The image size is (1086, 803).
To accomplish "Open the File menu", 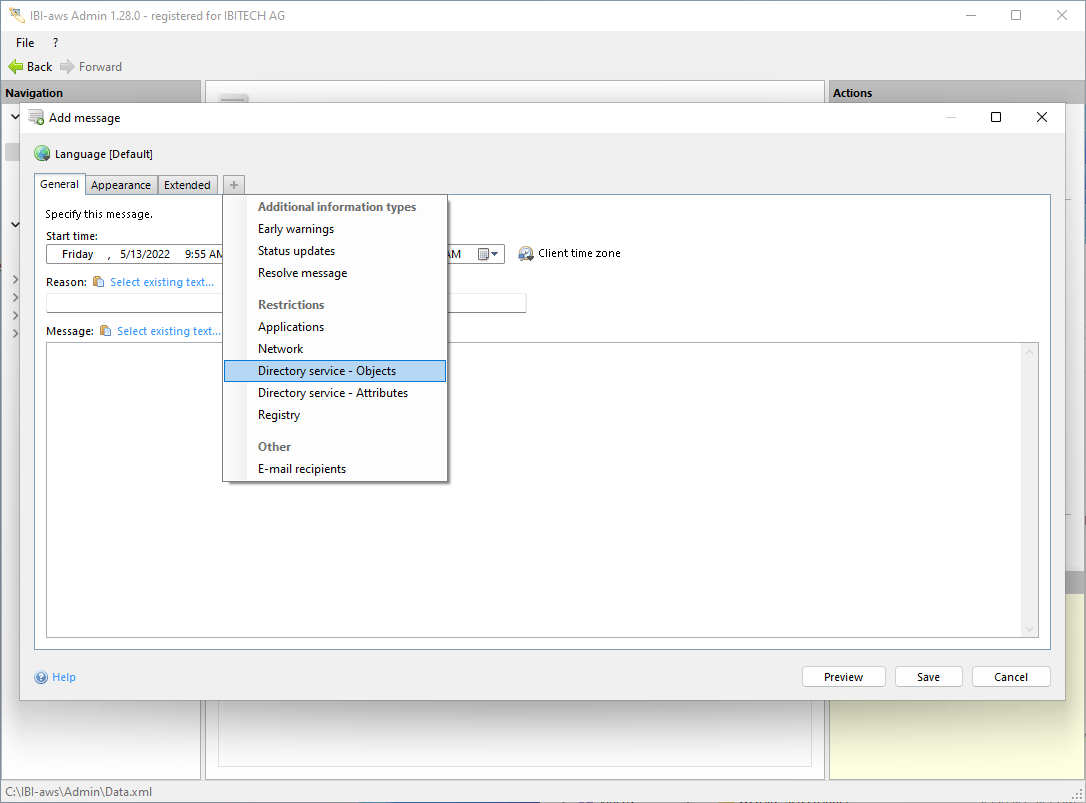I will click(25, 43).
